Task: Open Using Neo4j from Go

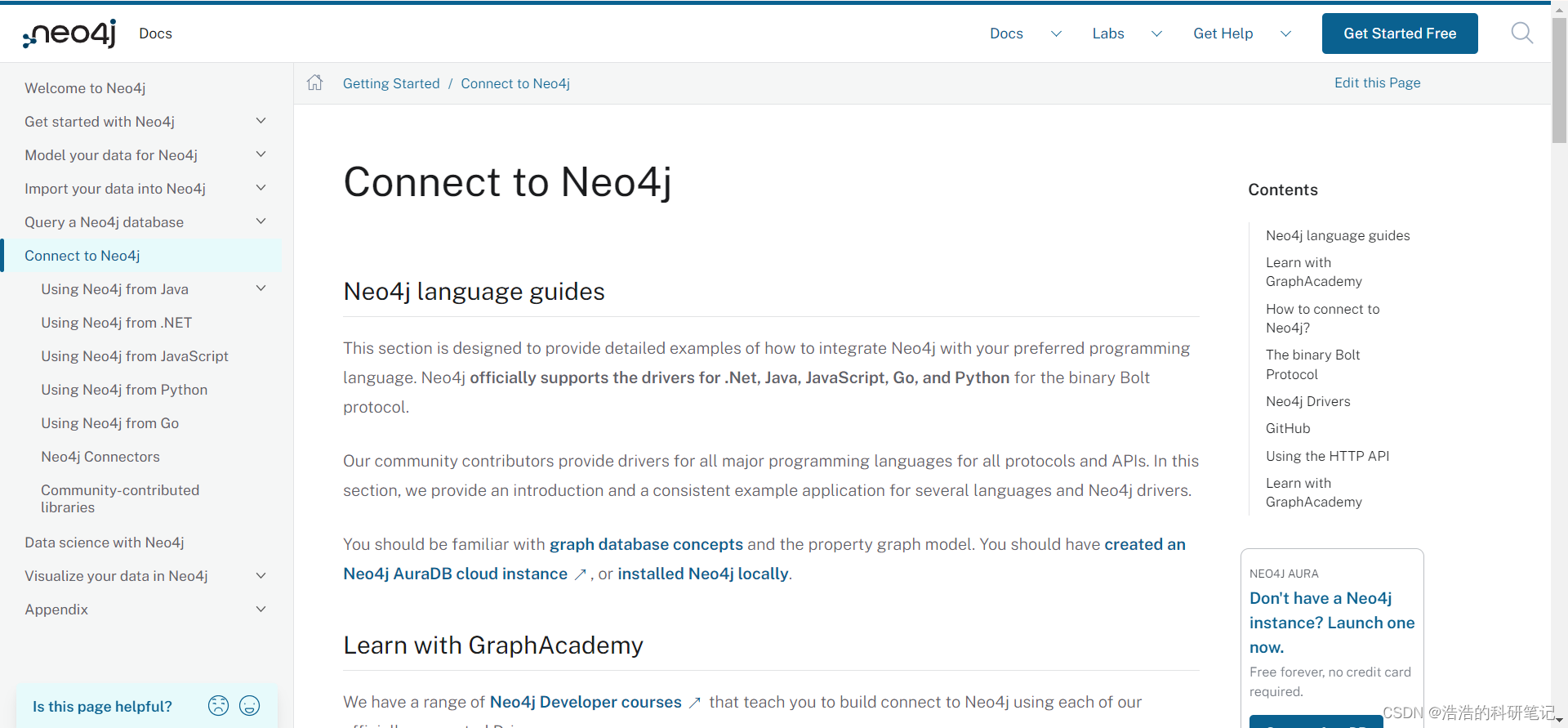Action: 110,423
